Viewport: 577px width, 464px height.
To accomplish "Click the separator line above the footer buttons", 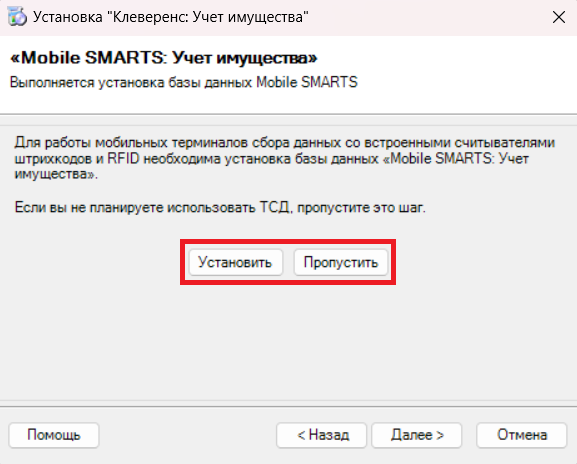I will tap(288, 407).
